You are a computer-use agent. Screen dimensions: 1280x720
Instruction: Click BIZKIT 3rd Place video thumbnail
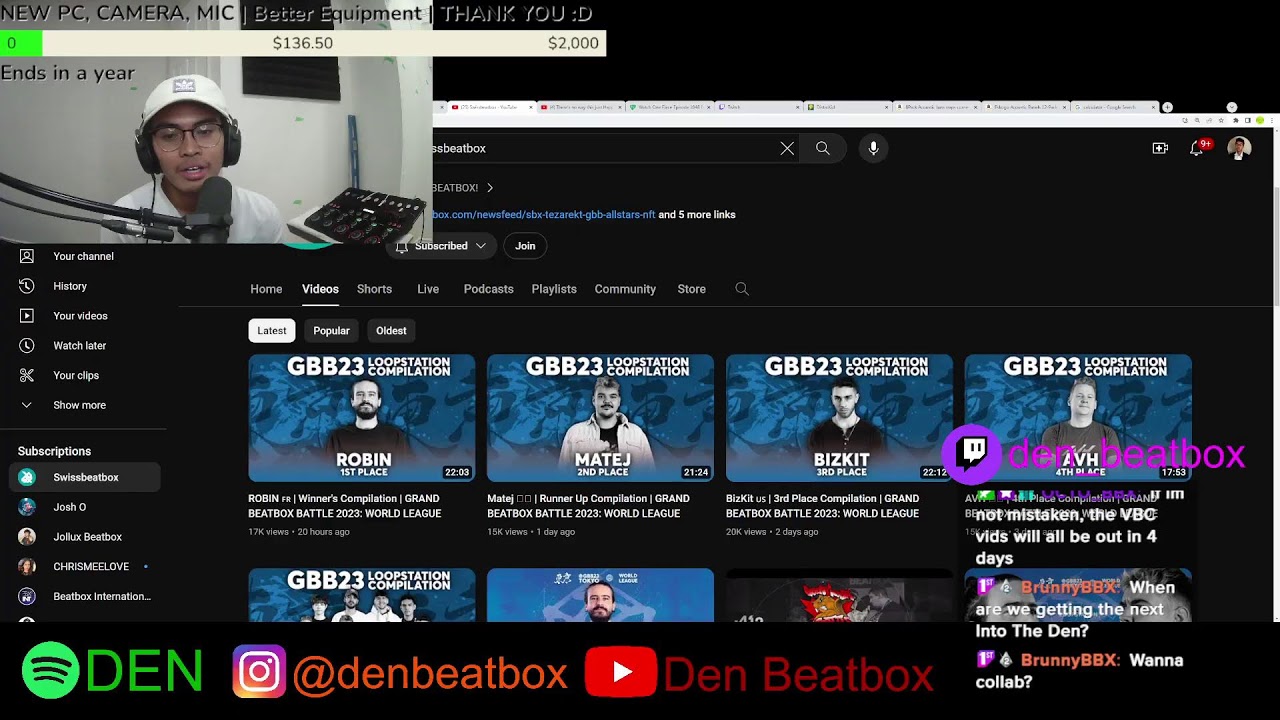[839, 418]
